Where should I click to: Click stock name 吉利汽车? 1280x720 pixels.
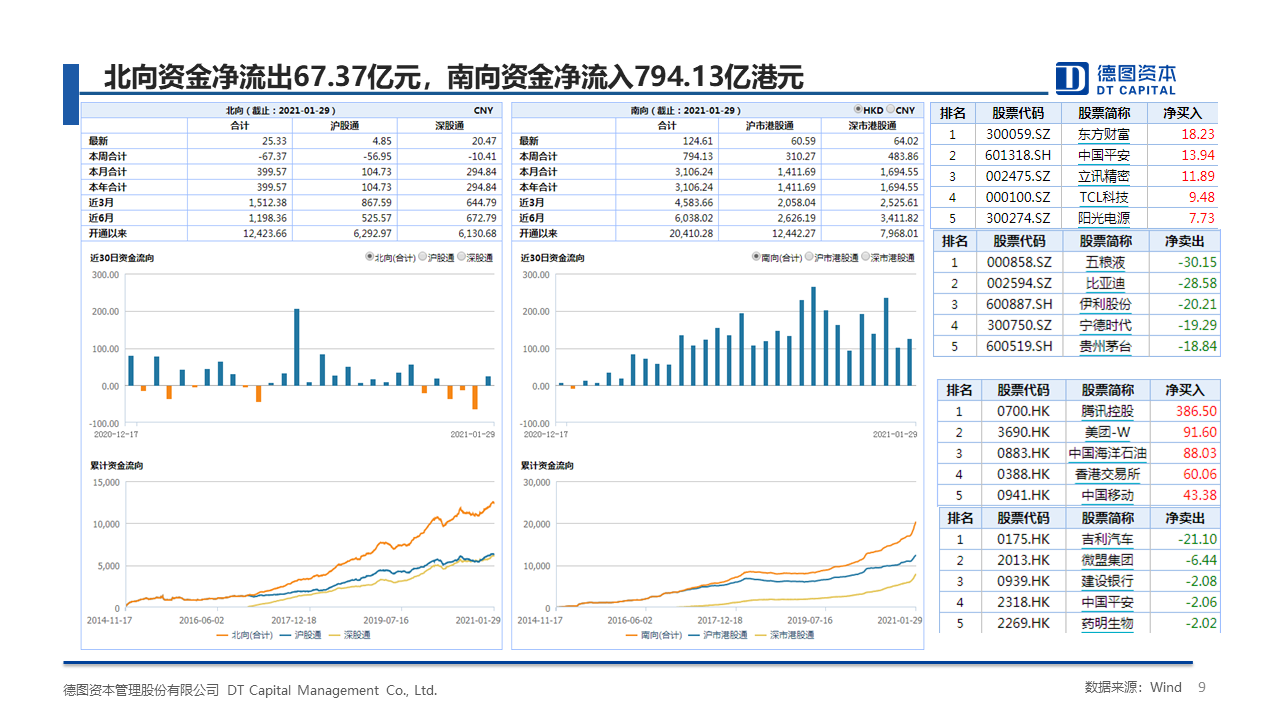(x=1107, y=539)
